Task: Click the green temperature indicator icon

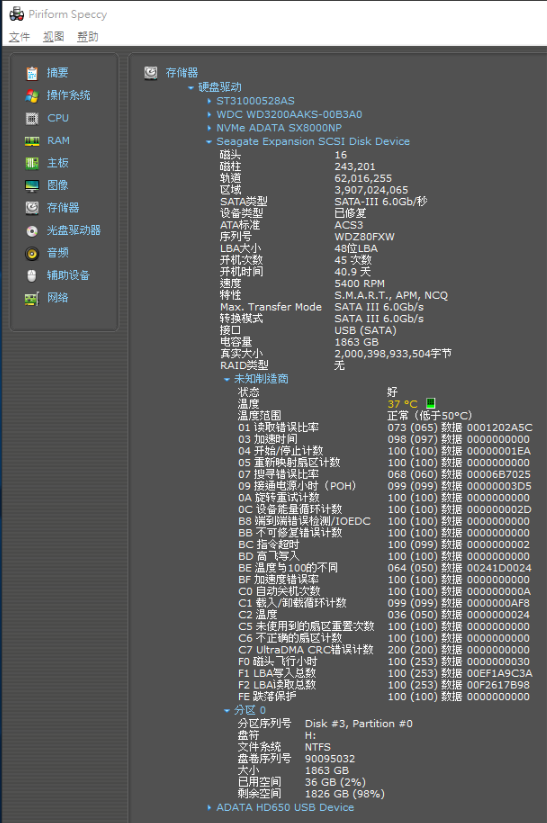Action: (430, 403)
